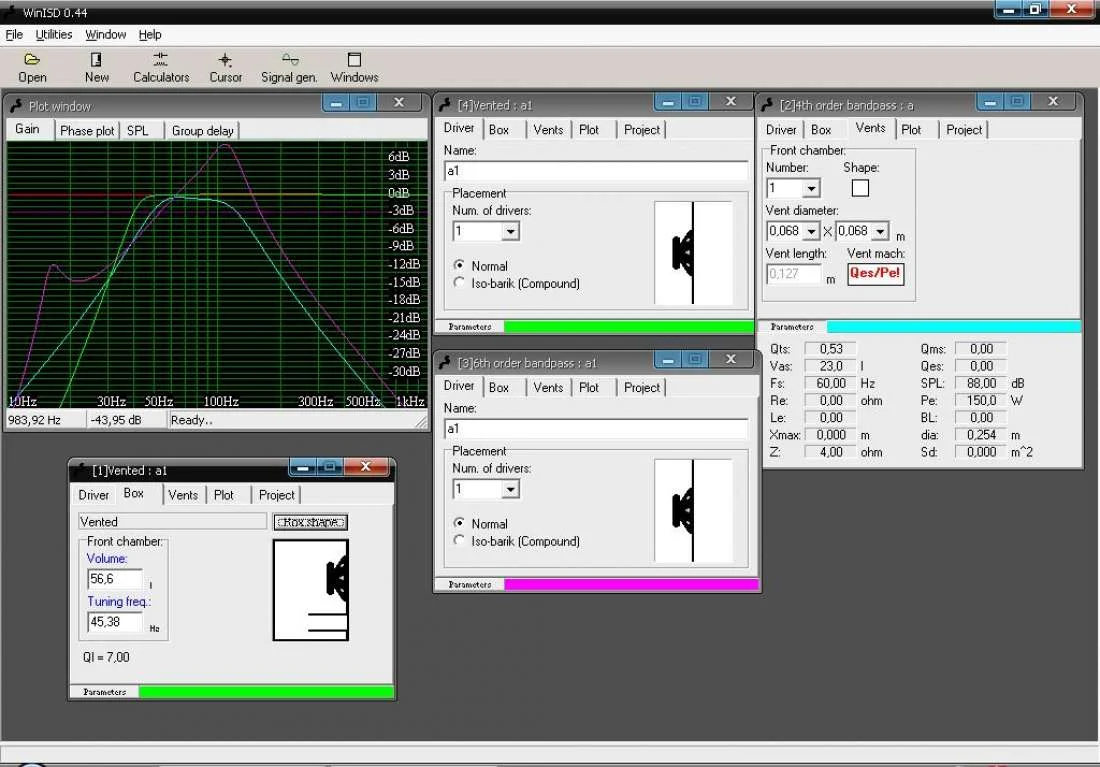Click the Box shape button icon
Viewport: 1100px width, 767px height.
pos(310,522)
